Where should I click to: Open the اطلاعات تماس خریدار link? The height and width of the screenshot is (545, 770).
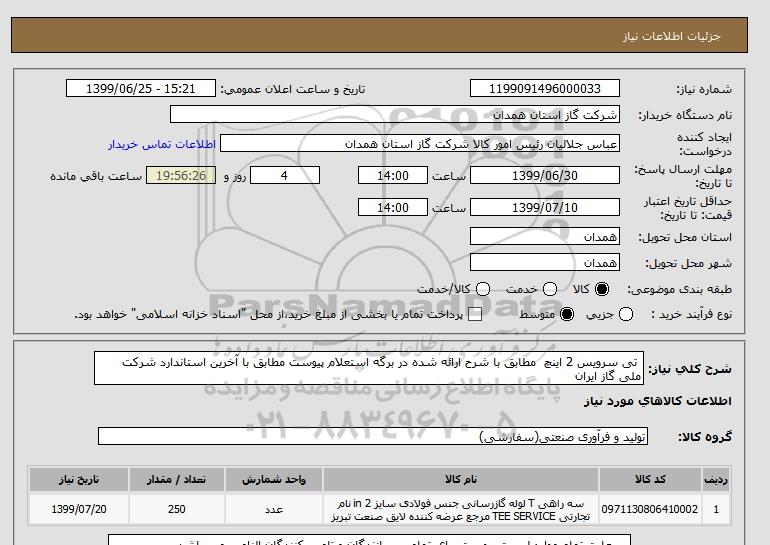tap(162, 145)
